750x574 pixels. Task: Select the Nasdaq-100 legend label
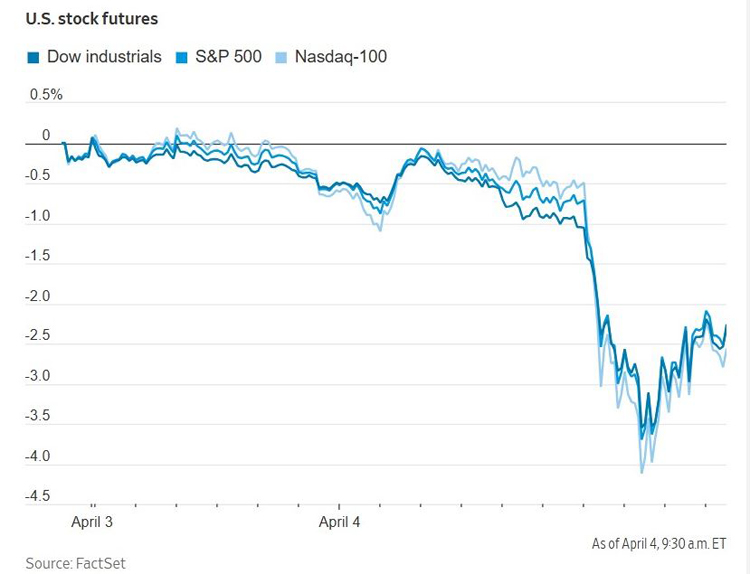pyautogui.click(x=341, y=57)
